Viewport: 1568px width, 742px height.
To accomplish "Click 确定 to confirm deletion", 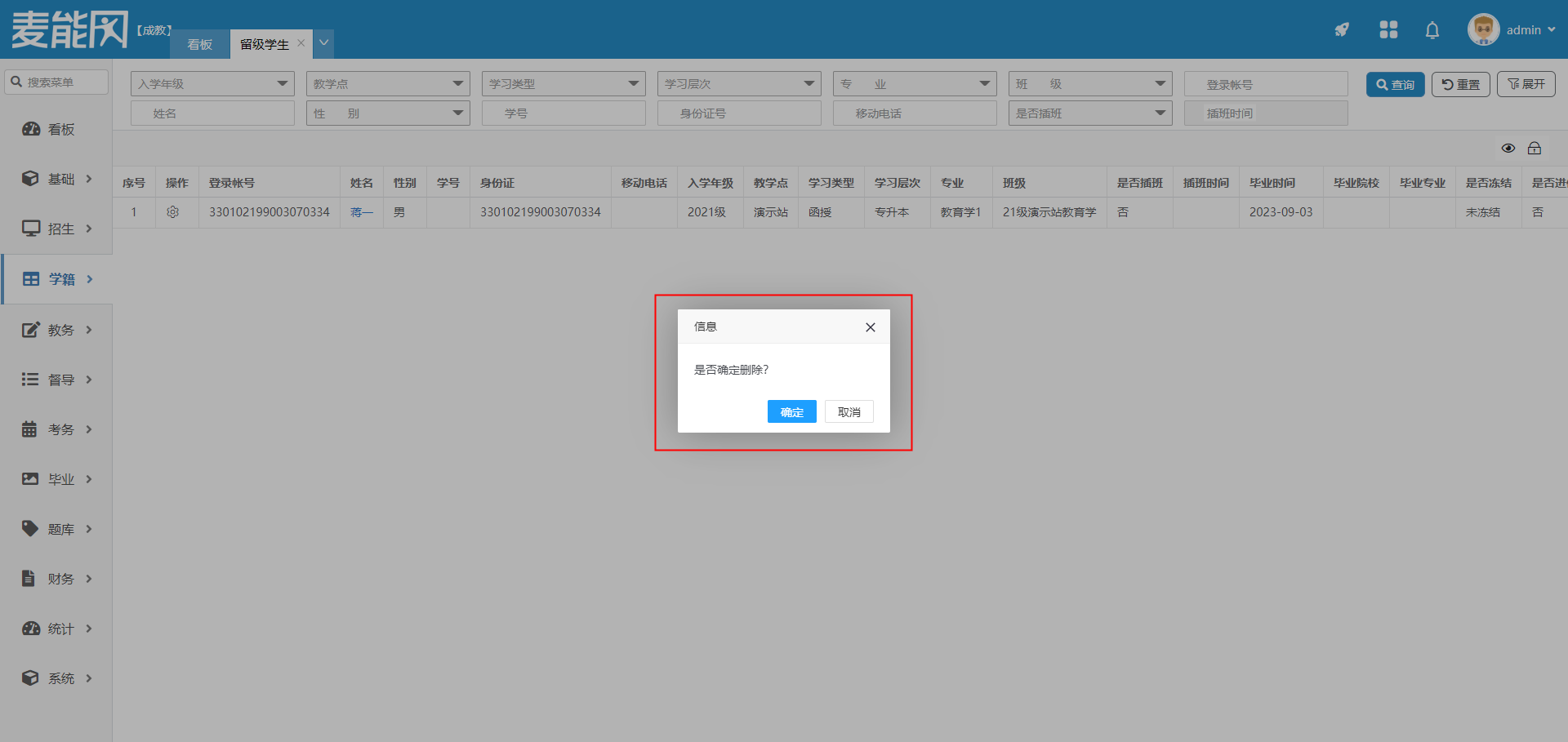I will pos(791,412).
